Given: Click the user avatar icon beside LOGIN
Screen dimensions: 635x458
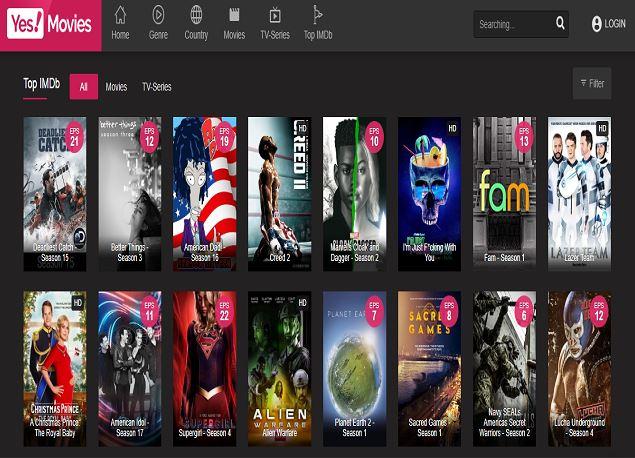Looking at the screenshot, I should pyautogui.click(x=597, y=24).
